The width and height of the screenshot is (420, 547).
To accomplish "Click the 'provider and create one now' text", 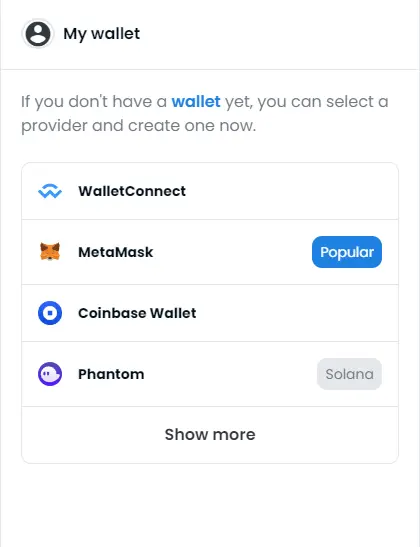I will coord(138,126).
